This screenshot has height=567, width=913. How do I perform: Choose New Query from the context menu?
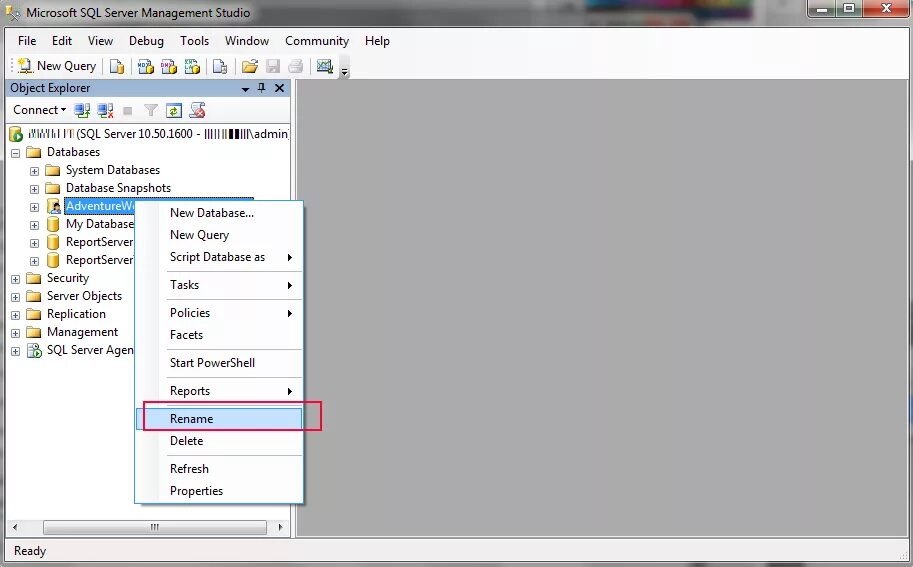pos(219,235)
